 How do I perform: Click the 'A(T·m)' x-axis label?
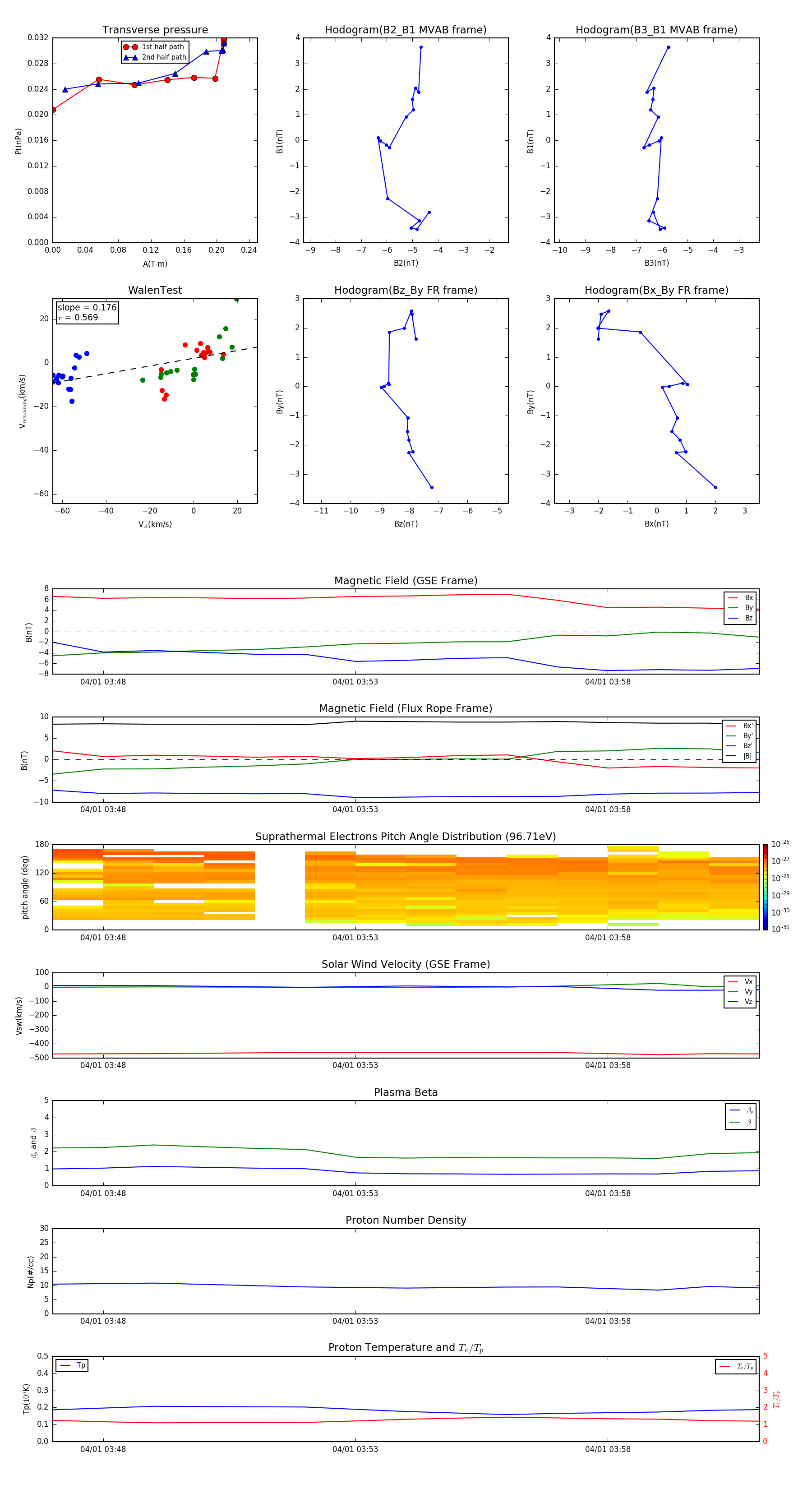155,264
